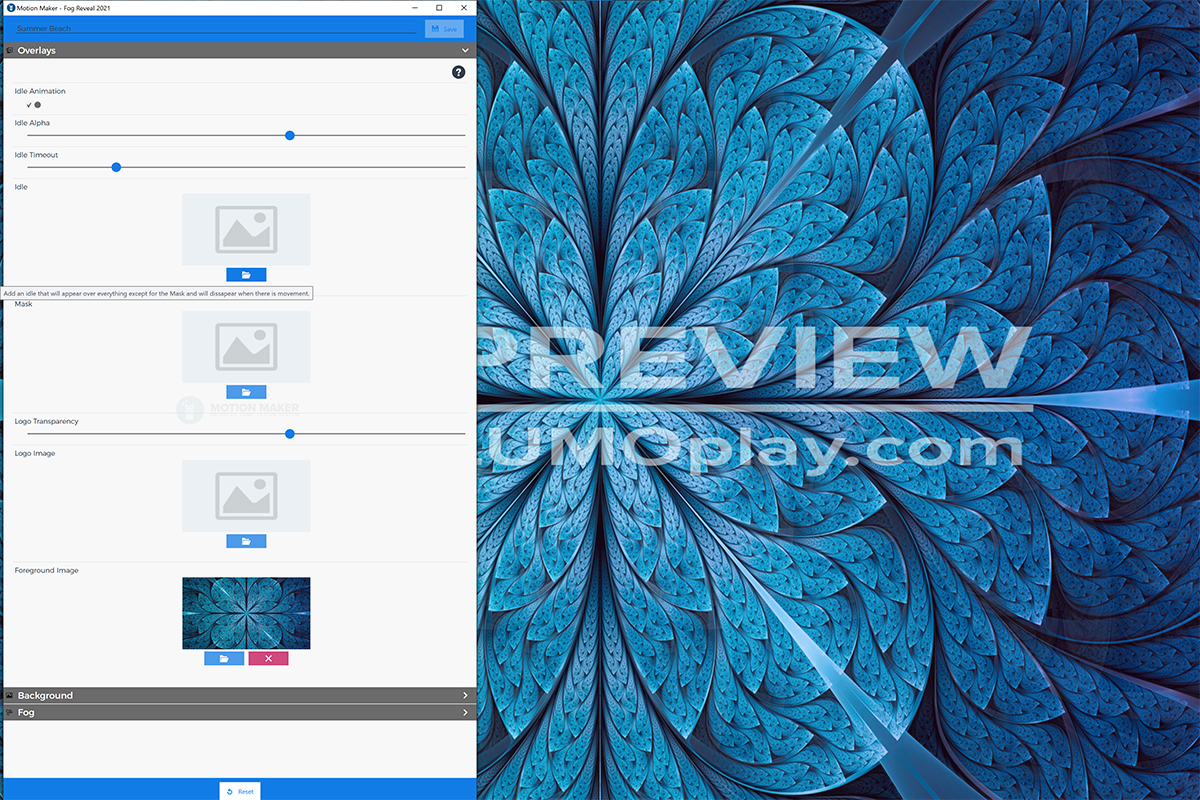Expand the Fog section
Viewport: 1200px width, 800px height.
point(238,712)
